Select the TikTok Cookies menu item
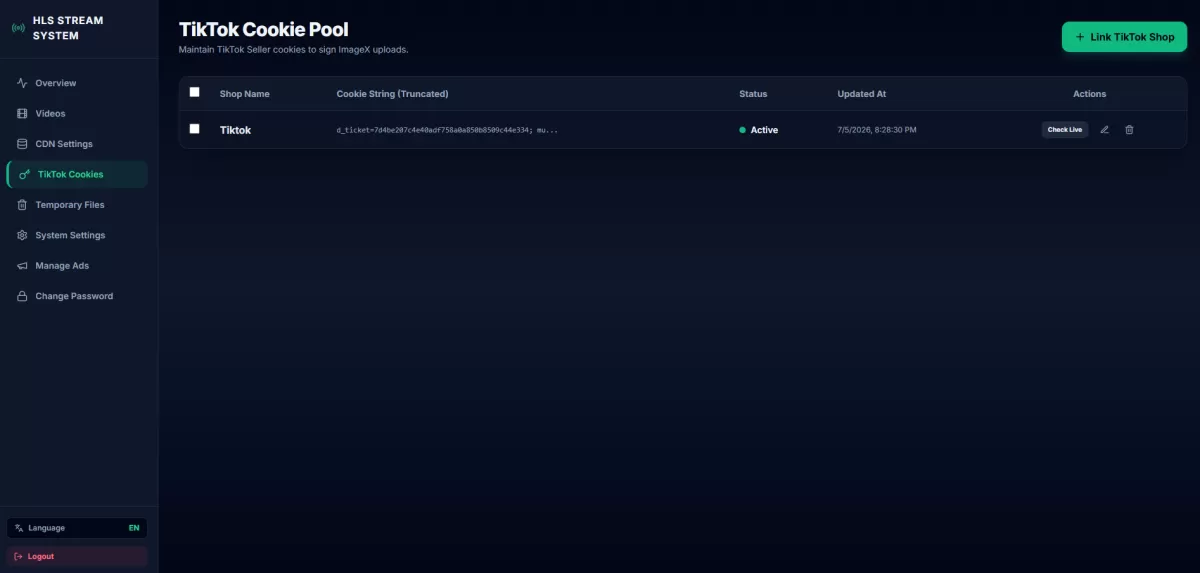 (x=77, y=174)
